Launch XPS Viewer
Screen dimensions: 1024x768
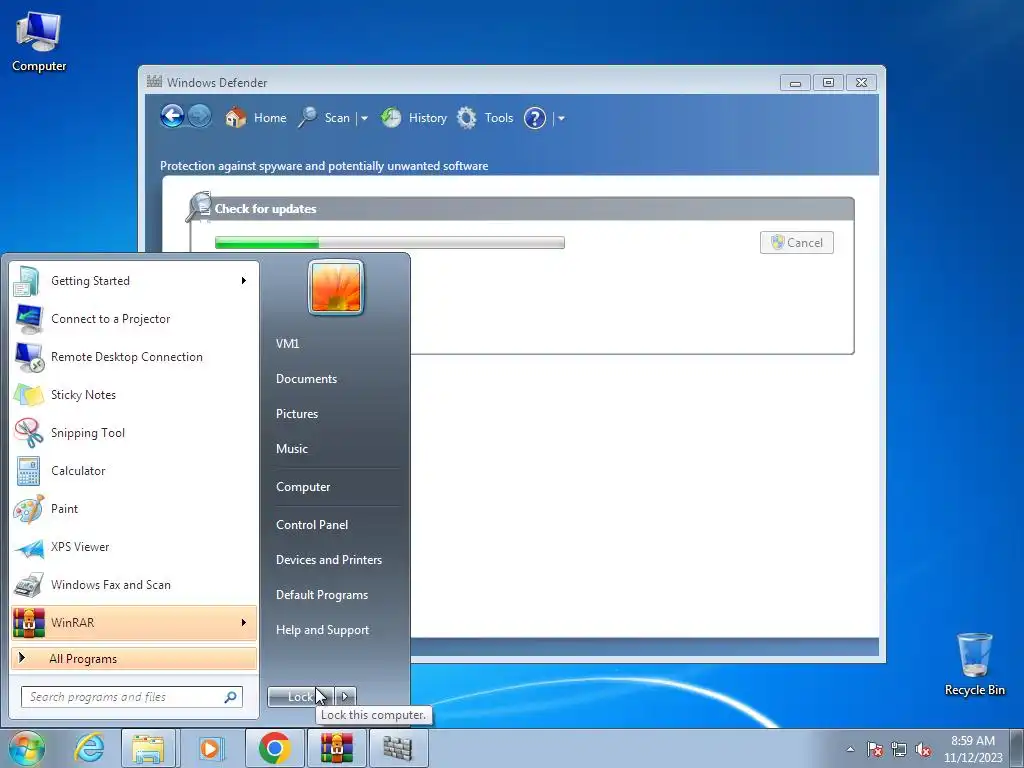pyautogui.click(x=133, y=547)
